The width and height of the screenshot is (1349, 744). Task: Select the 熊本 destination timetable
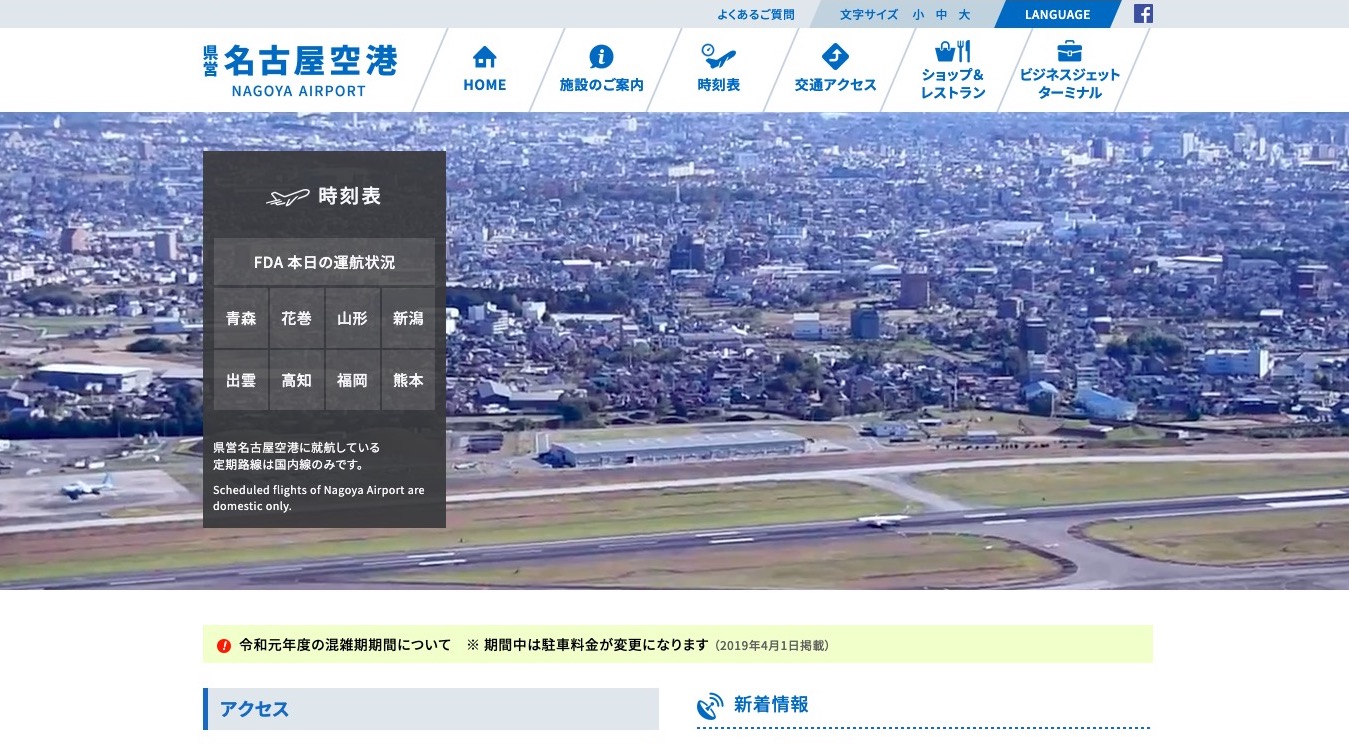click(408, 381)
